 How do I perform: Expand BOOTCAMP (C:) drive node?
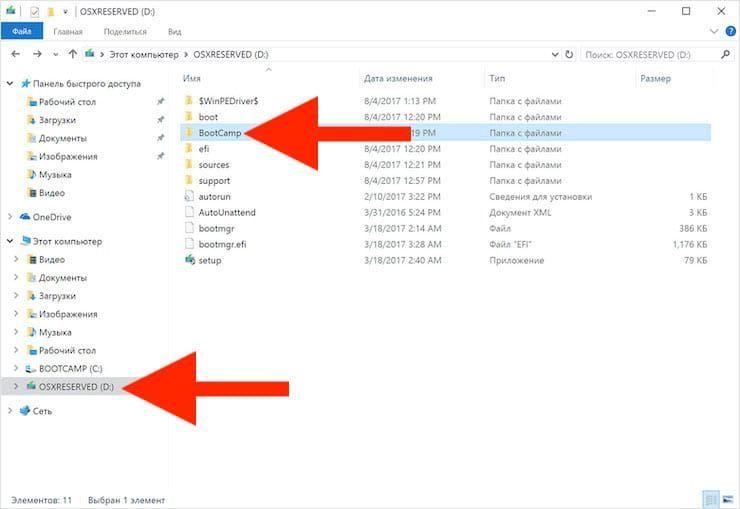pos(16,368)
